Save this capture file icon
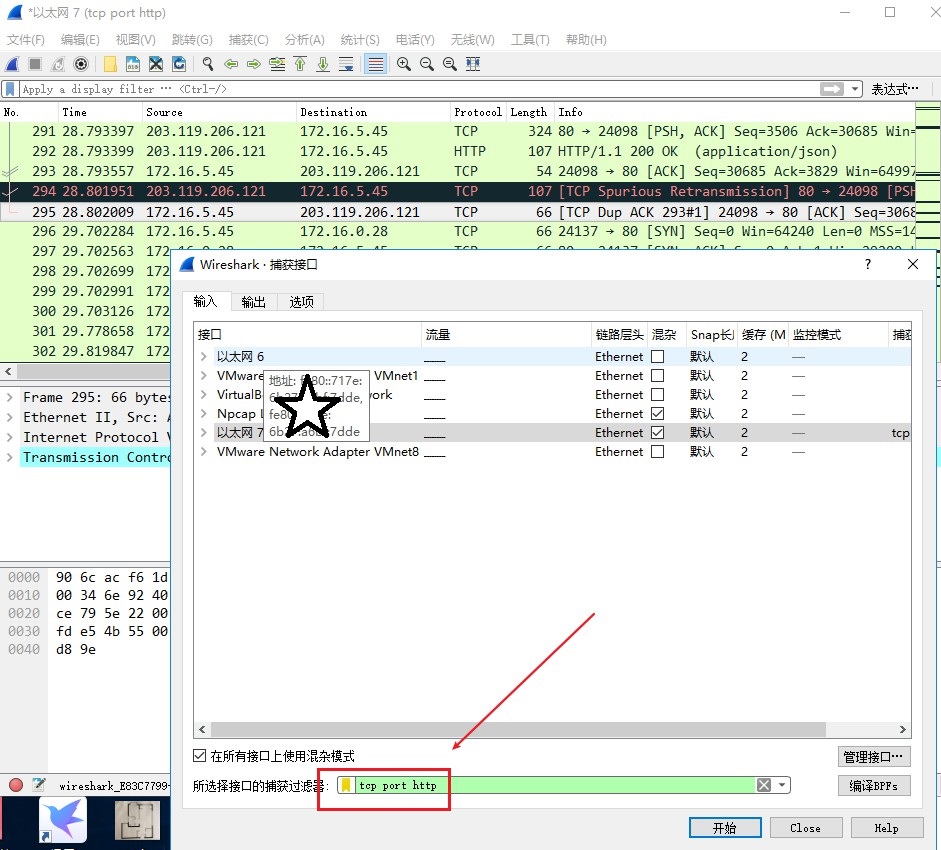 coord(133,64)
